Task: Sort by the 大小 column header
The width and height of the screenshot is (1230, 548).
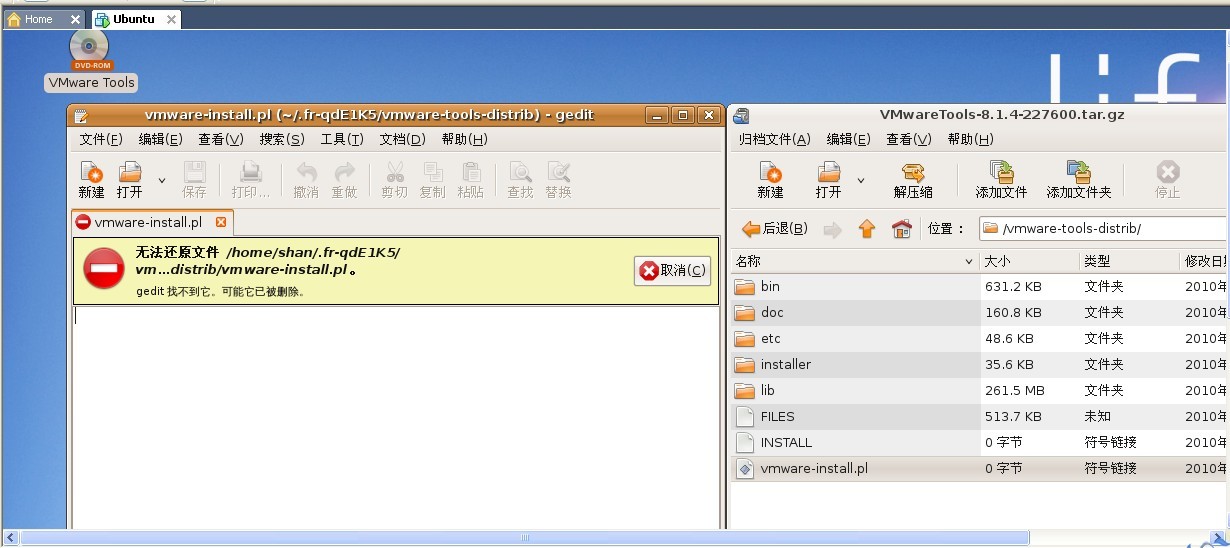Action: pos(1029,261)
